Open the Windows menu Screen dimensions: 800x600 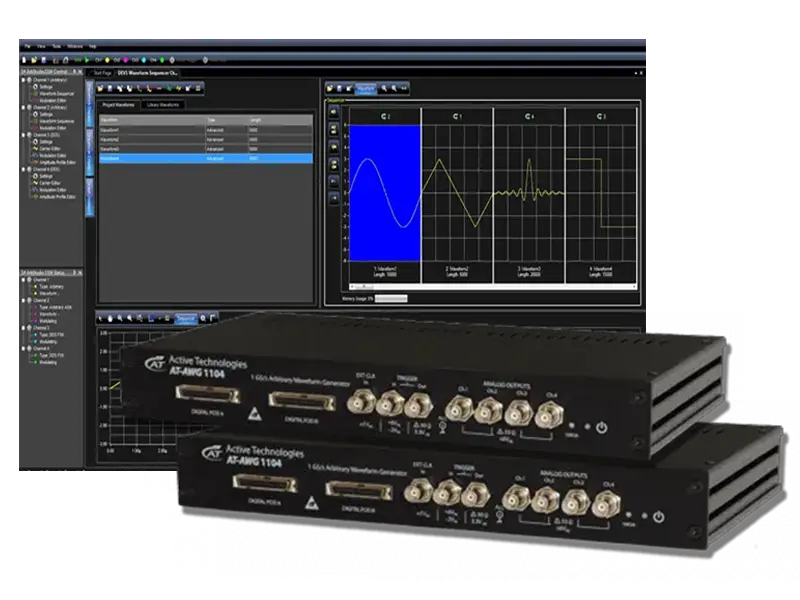point(75,46)
